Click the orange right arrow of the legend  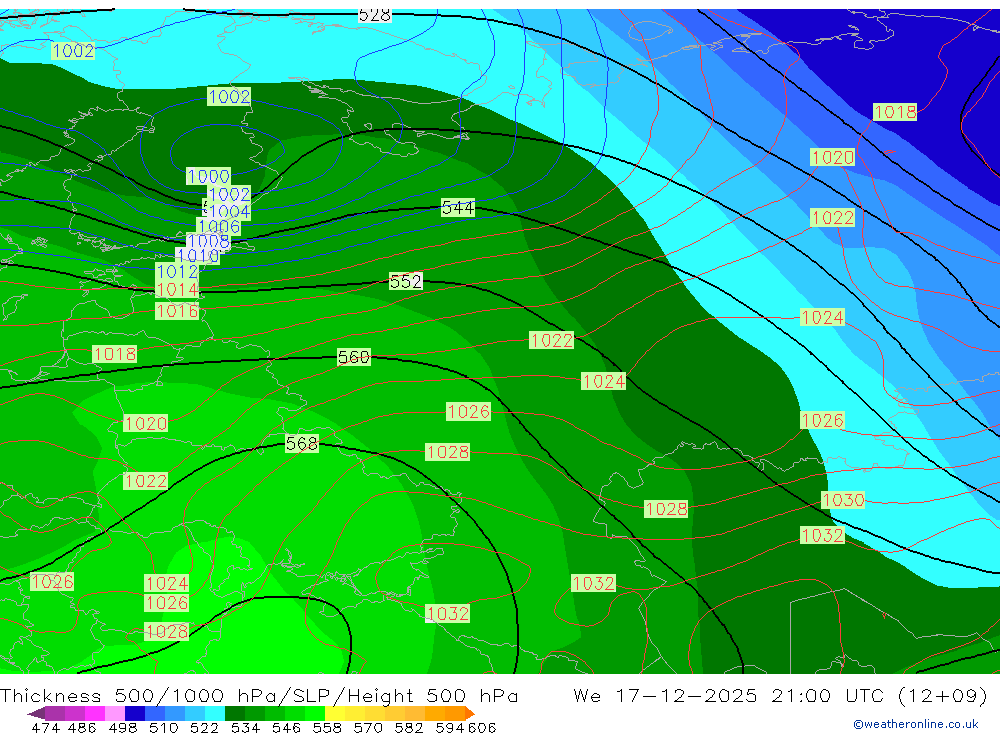point(470,713)
